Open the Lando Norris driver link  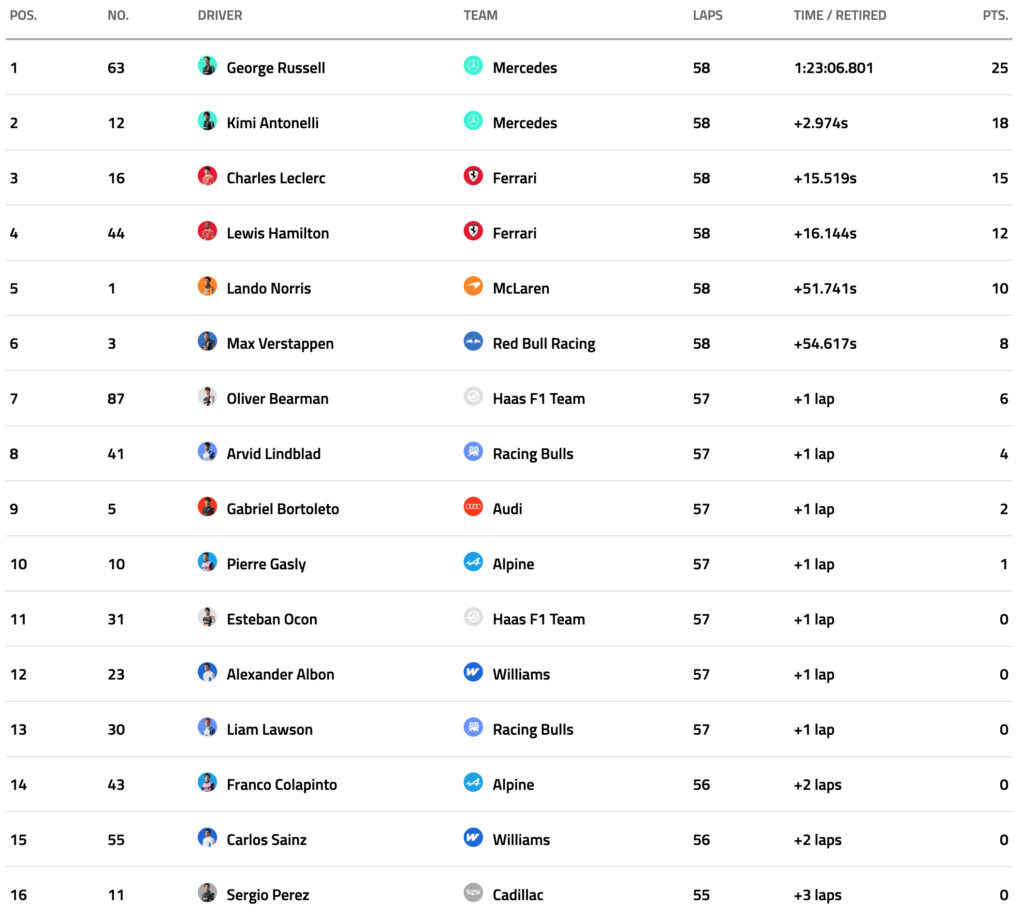[x=268, y=288]
